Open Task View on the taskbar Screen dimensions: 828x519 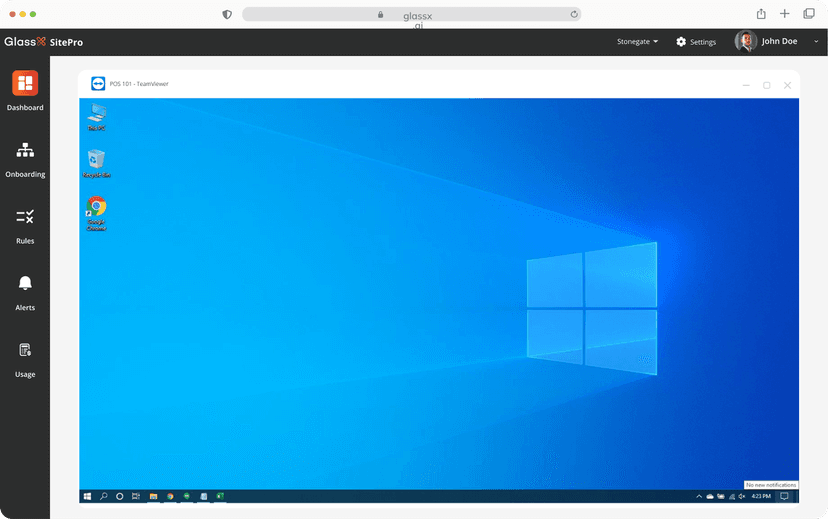point(136,496)
